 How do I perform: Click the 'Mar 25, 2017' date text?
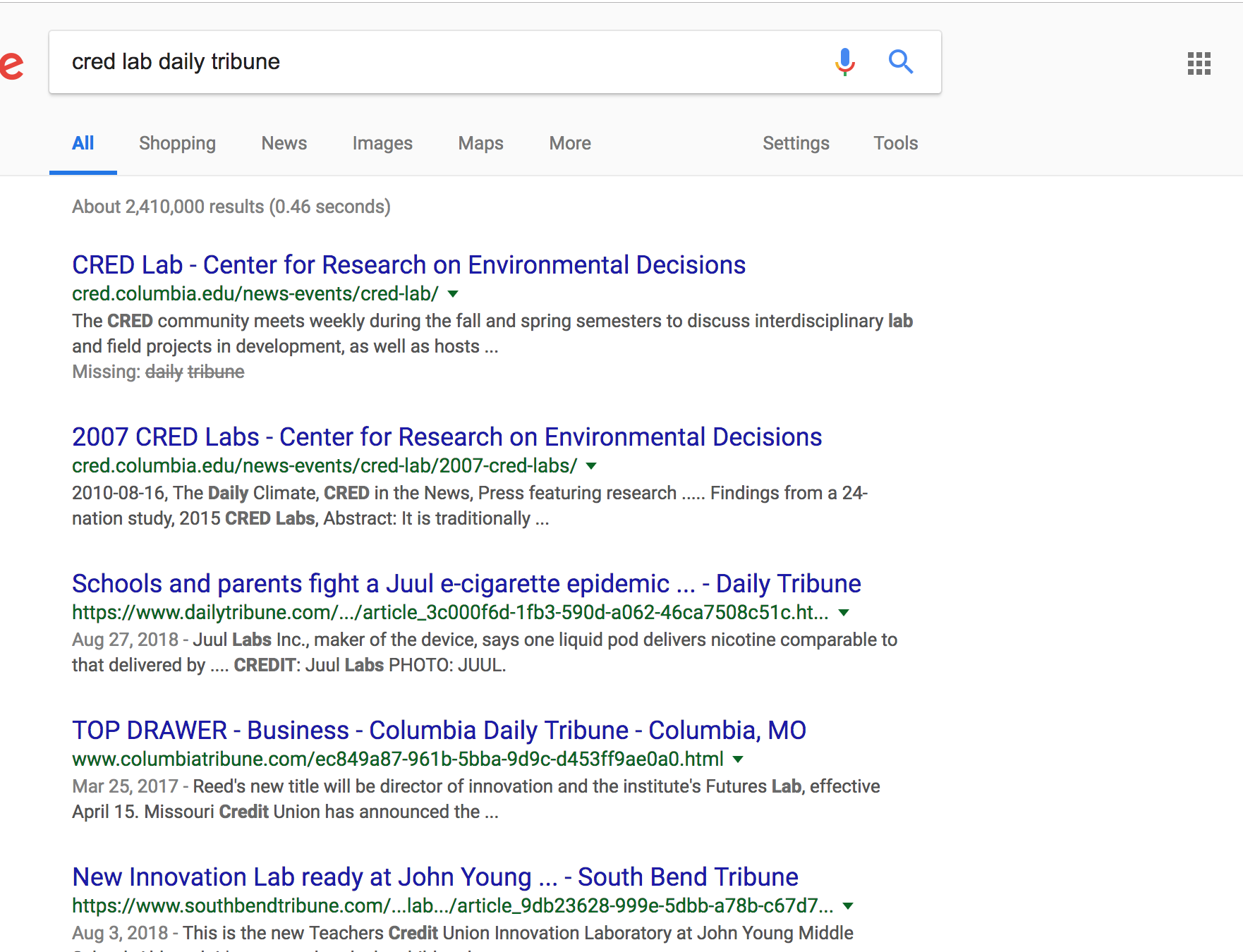125,786
